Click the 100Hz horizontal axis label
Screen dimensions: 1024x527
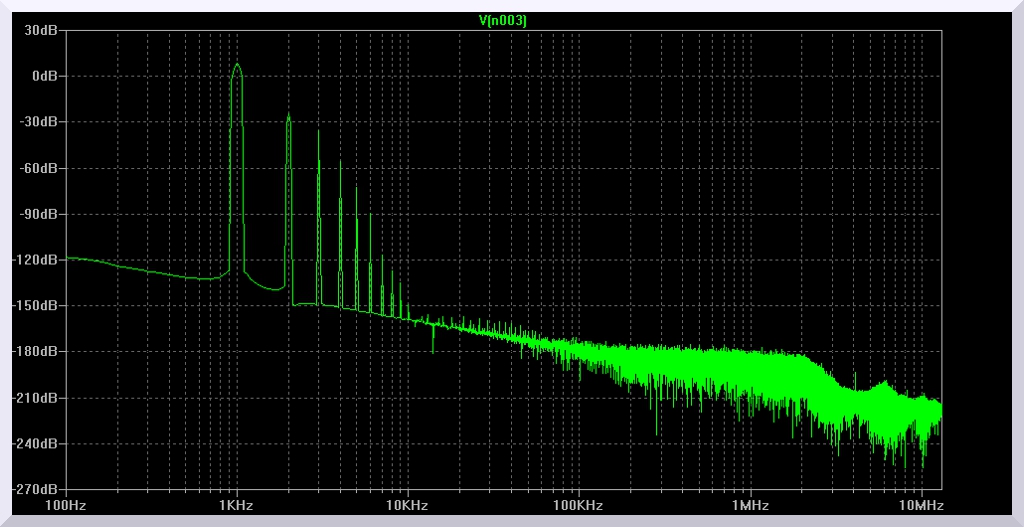pos(66,507)
